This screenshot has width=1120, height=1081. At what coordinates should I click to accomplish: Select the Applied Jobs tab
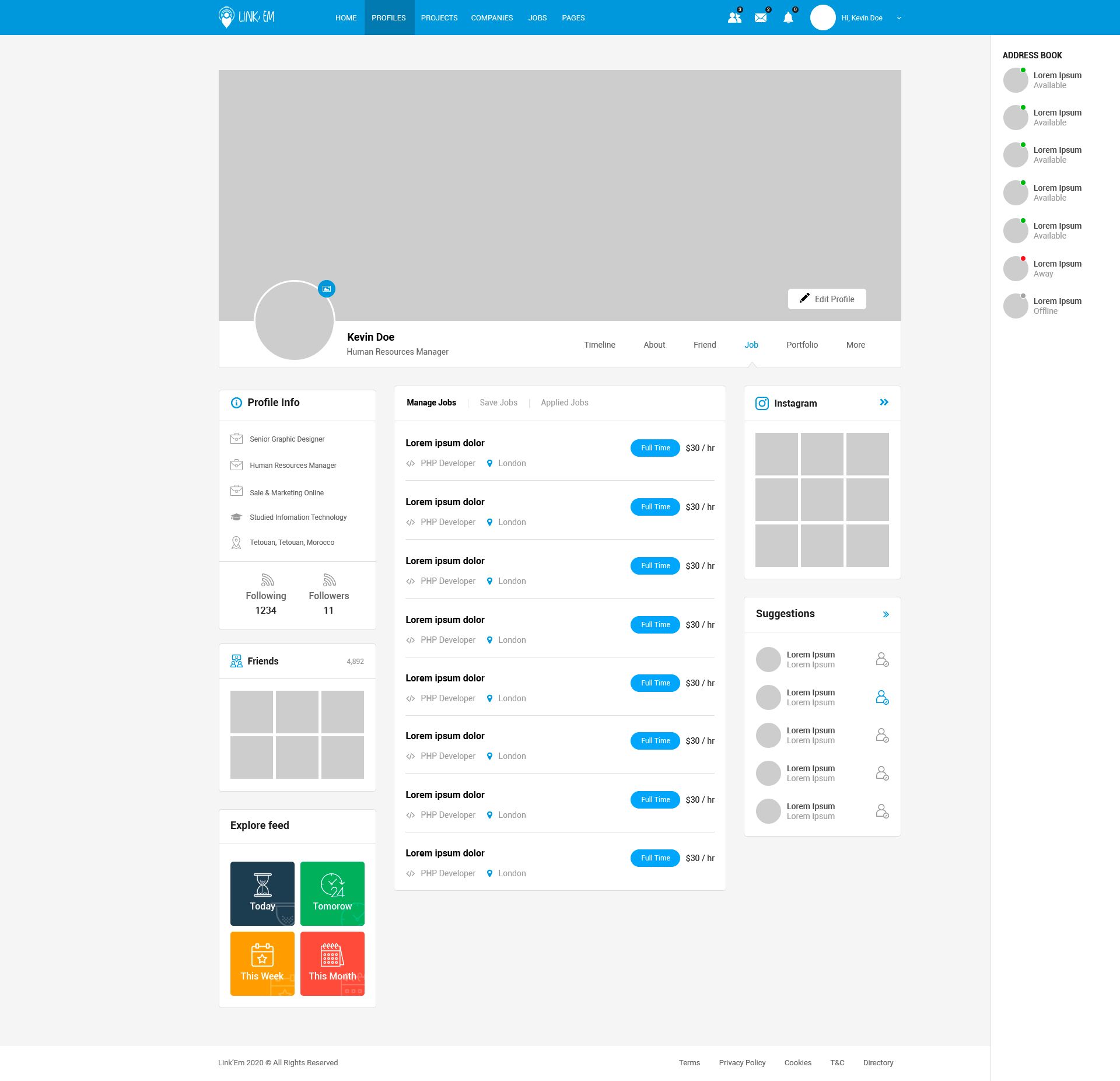tap(564, 403)
